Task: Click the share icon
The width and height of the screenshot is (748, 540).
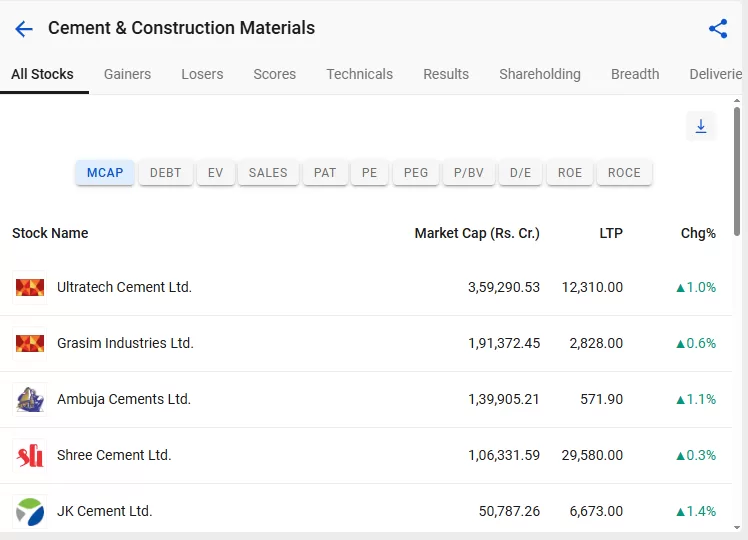Action: coord(718,29)
